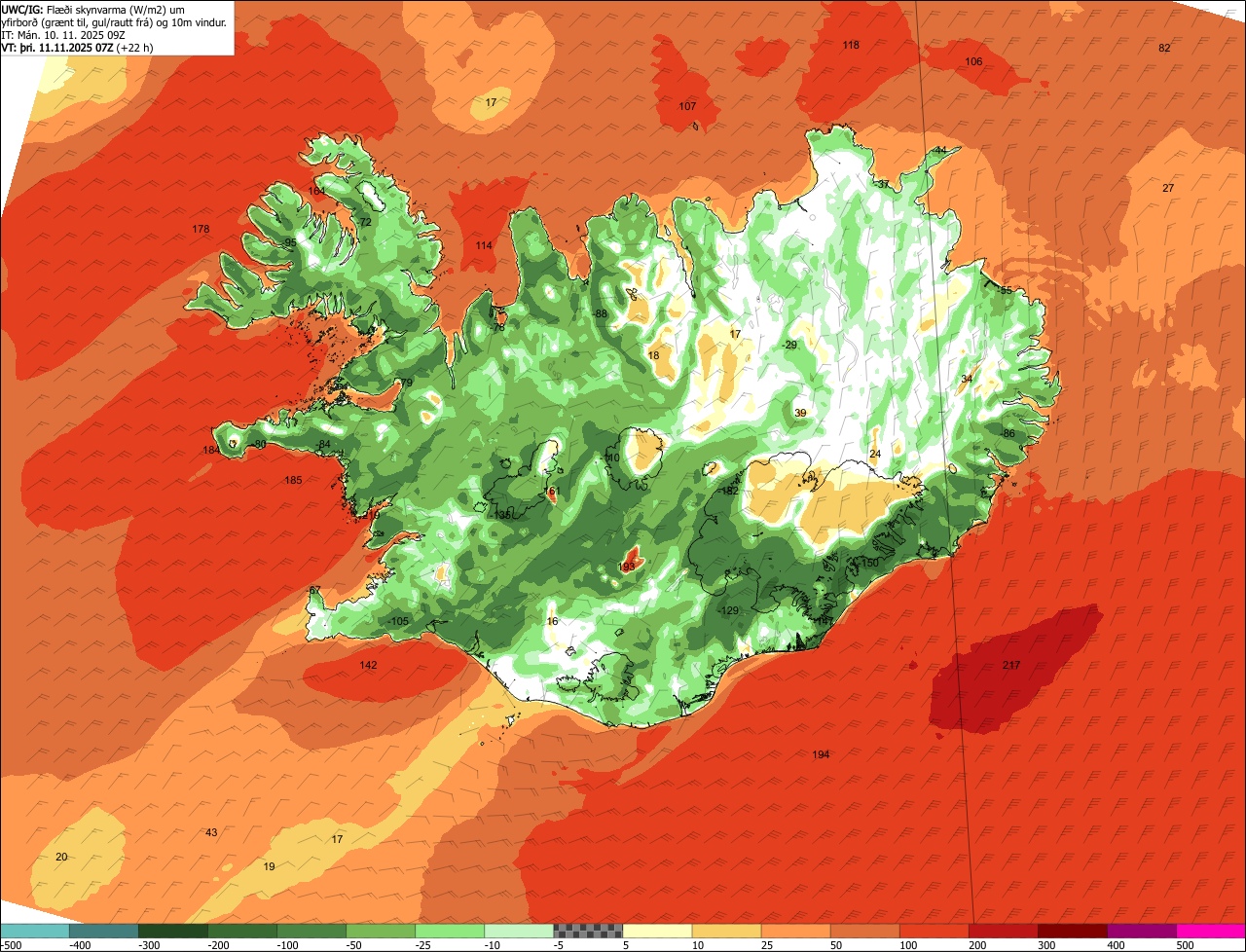Click the 150 value on the southeast coast
The height and width of the screenshot is (952, 1246).
[x=870, y=564]
